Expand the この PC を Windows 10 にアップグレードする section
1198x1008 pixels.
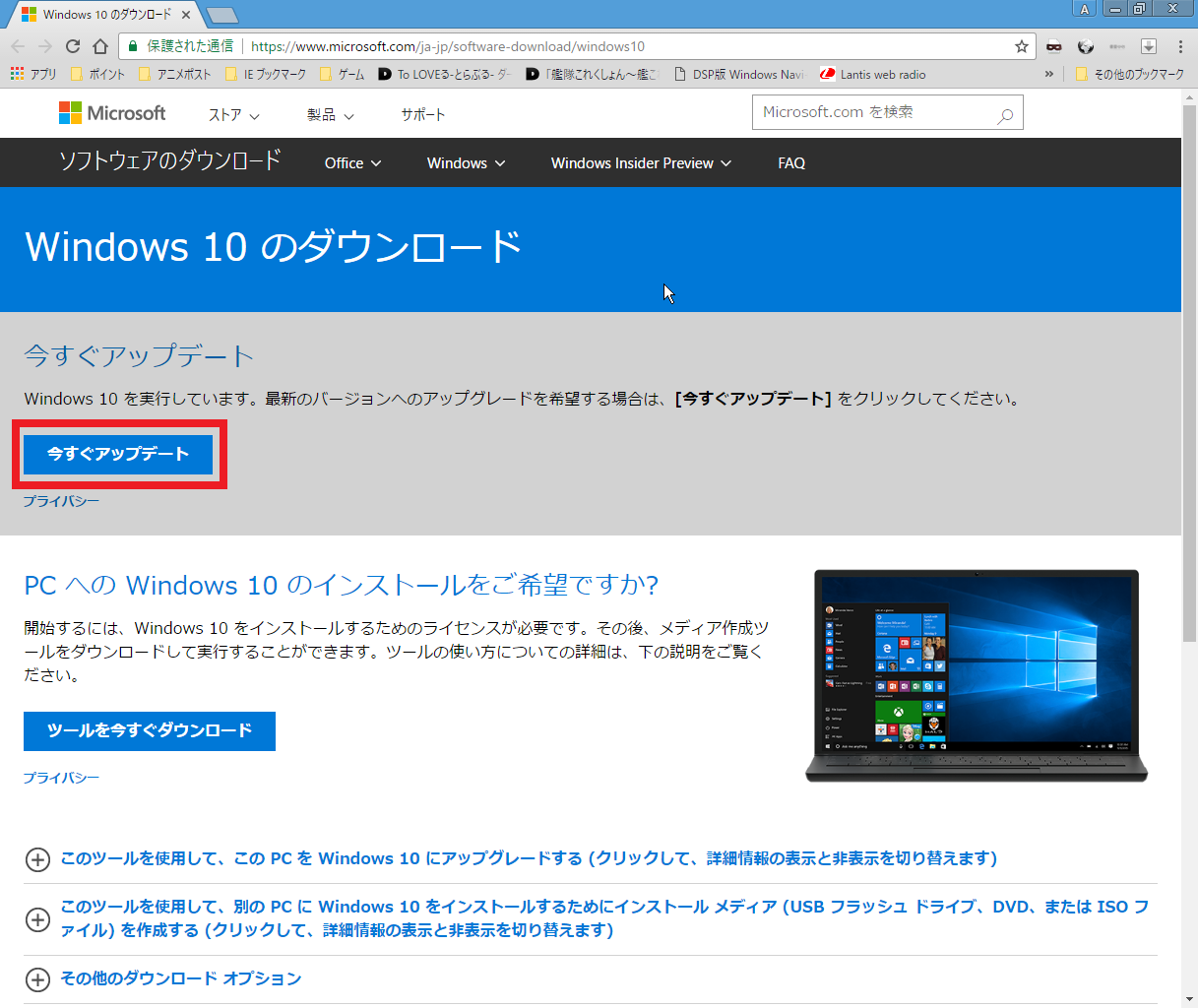point(528,858)
